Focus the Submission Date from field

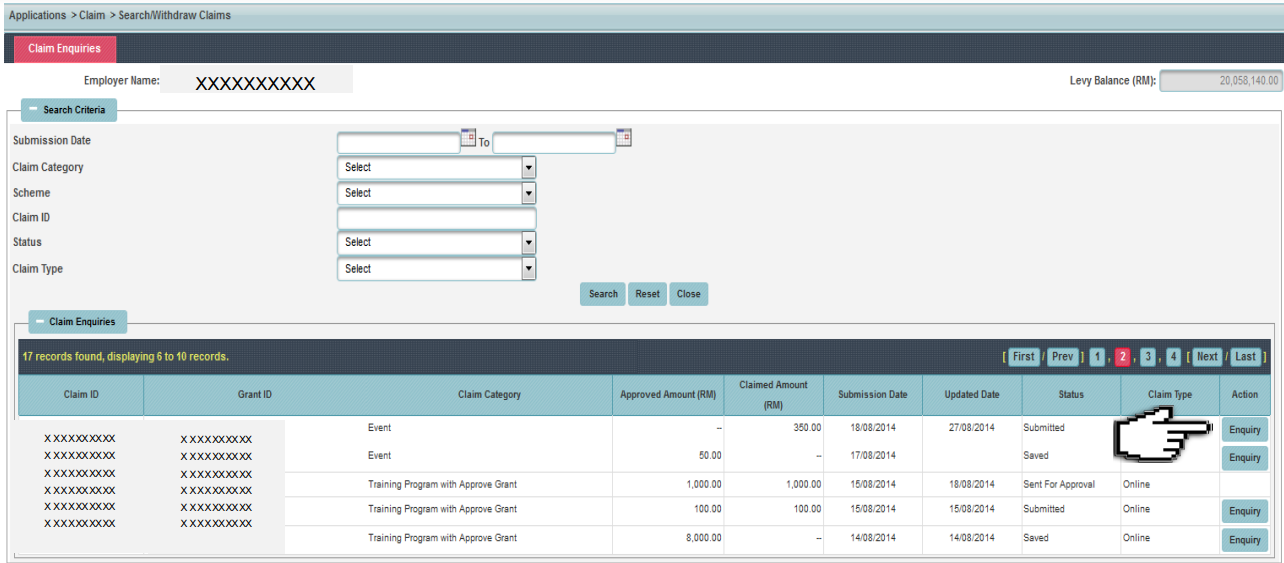tap(398, 143)
